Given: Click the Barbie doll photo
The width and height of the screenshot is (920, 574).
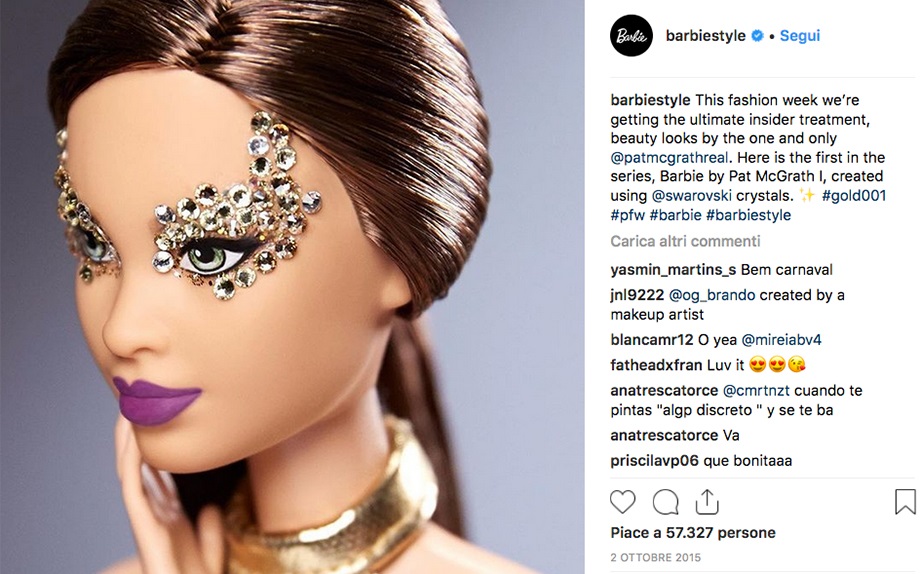Looking at the screenshot, I should point(292,287).
